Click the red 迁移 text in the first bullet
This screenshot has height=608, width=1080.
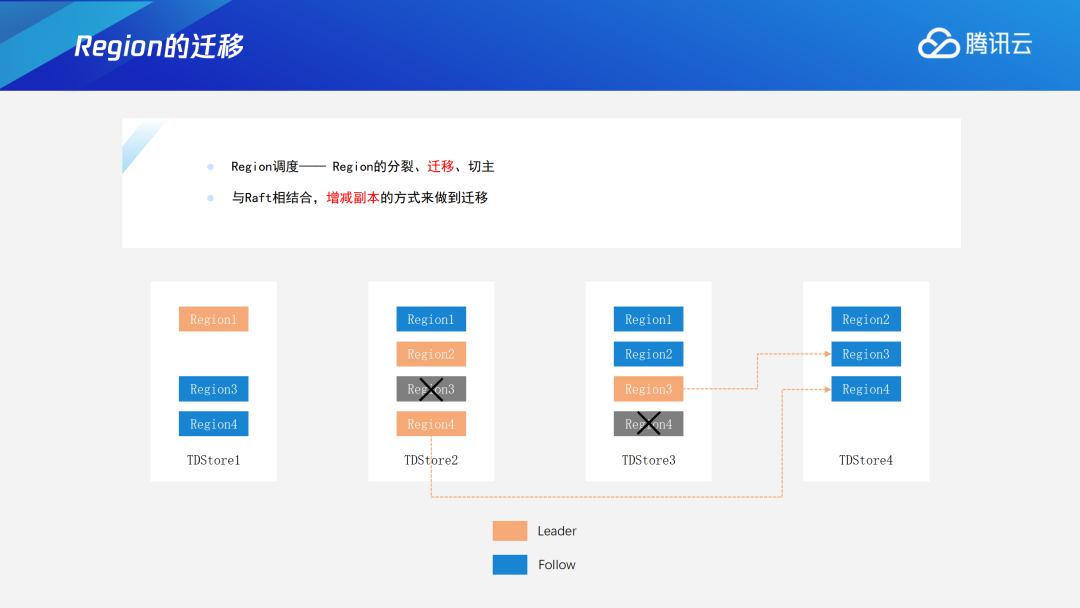click(x=441, y=167)
